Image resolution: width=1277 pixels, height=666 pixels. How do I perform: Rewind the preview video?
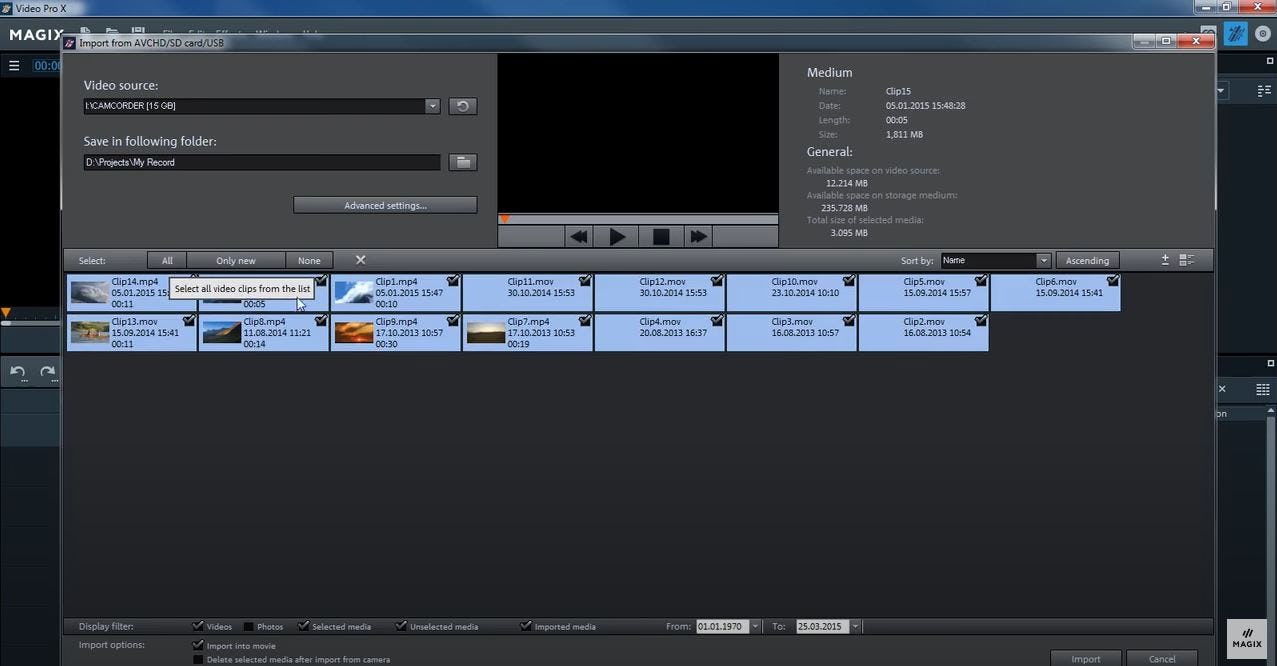578,237
